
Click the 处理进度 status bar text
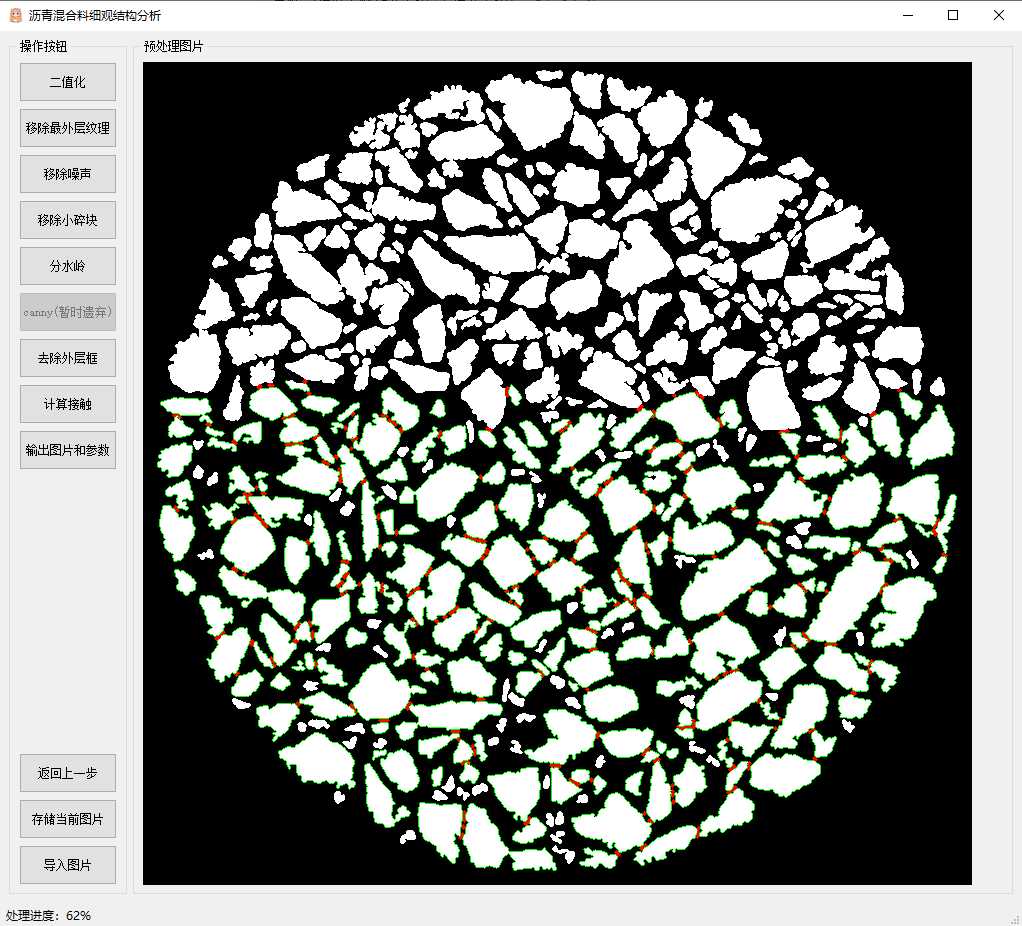(x=48, y=915)
